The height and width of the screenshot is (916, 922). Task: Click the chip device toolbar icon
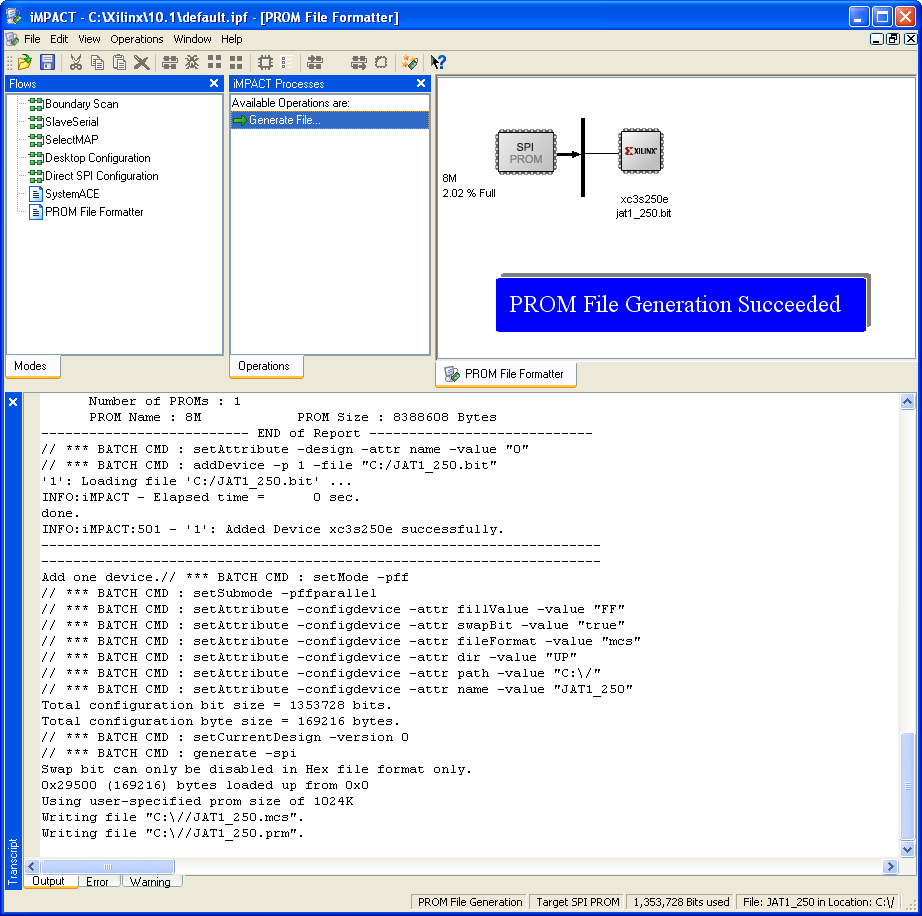(265, 62)
